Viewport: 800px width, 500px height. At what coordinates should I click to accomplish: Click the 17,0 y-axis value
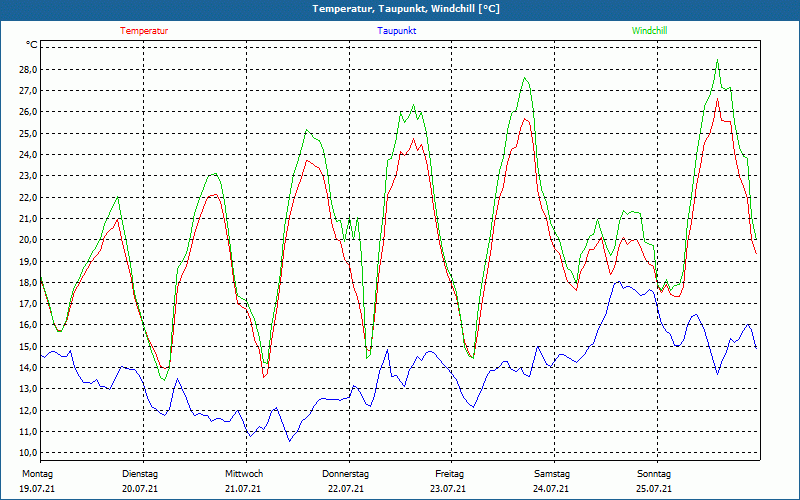coord(28,304)
